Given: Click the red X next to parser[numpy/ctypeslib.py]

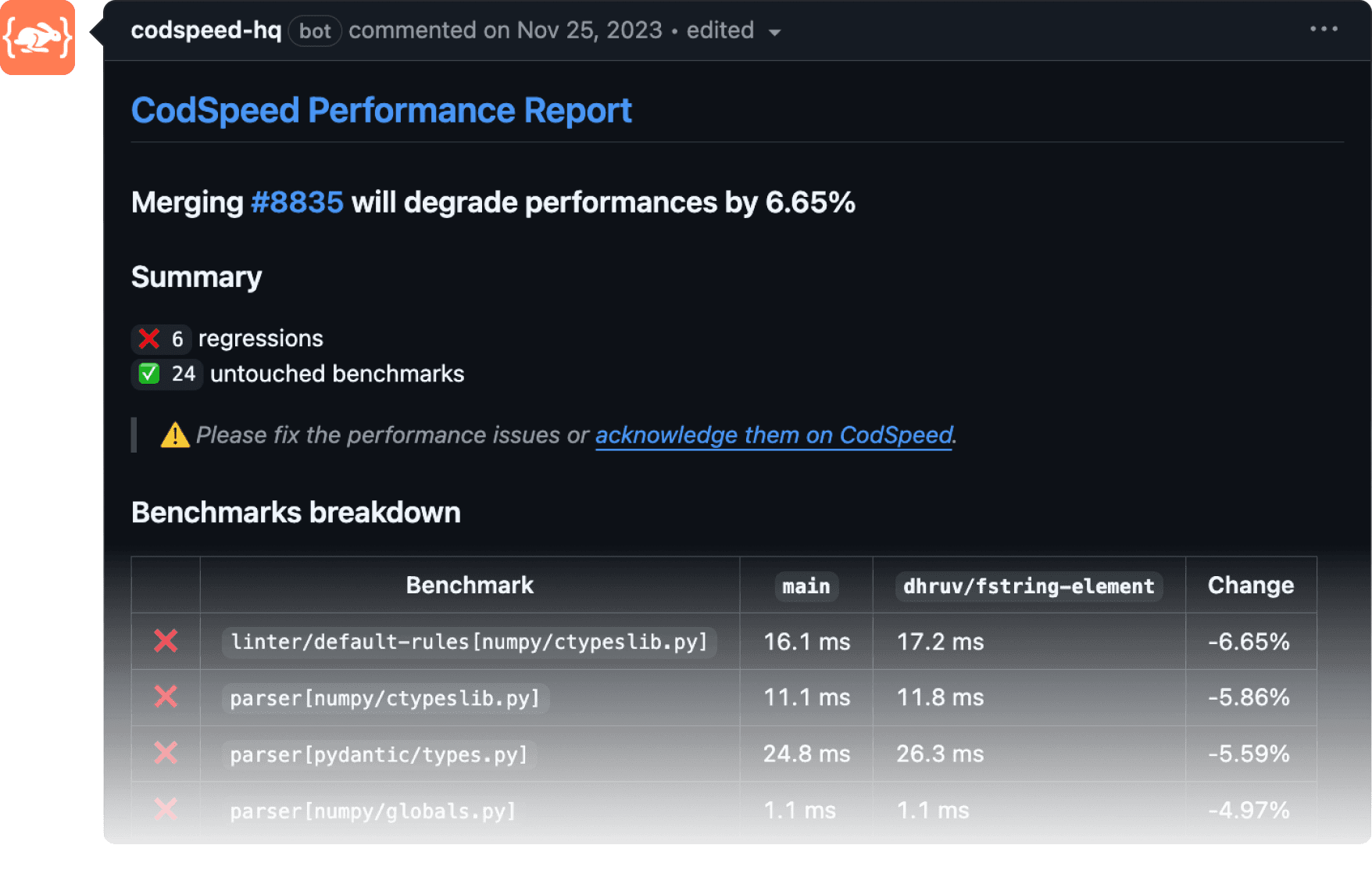Looking at the screenshot, I should tap(166, 698).
